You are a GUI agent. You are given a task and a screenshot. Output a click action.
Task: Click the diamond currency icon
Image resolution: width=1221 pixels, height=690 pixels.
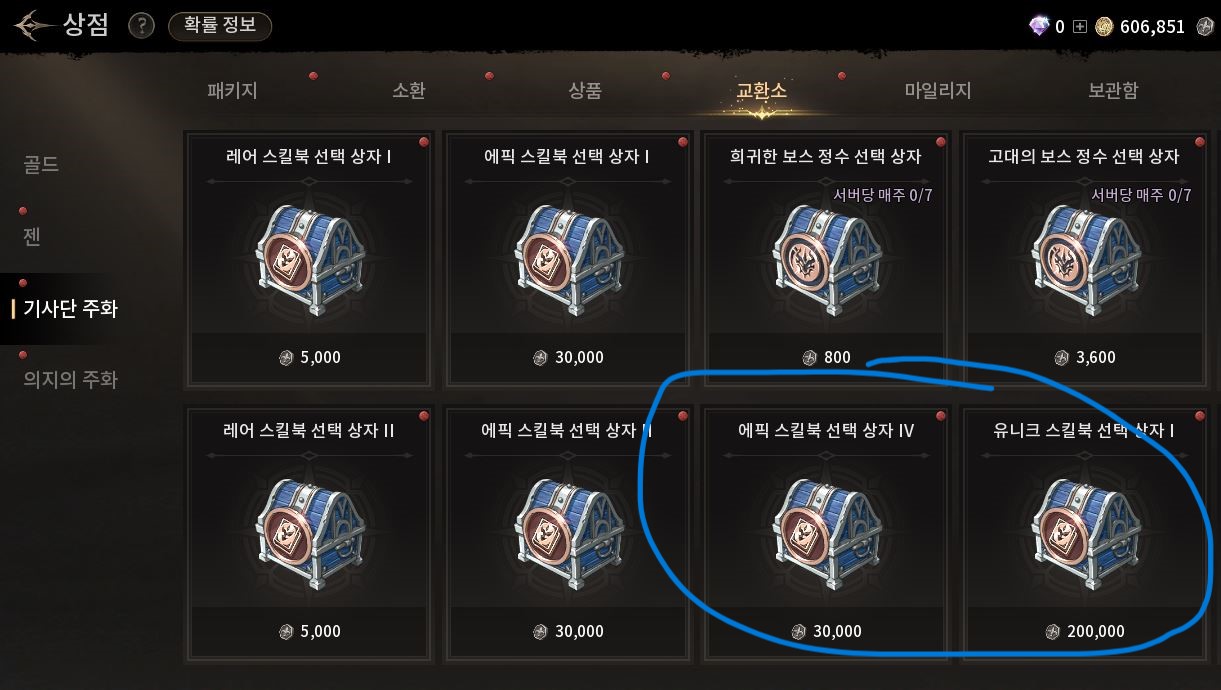tap(1039, 27)
